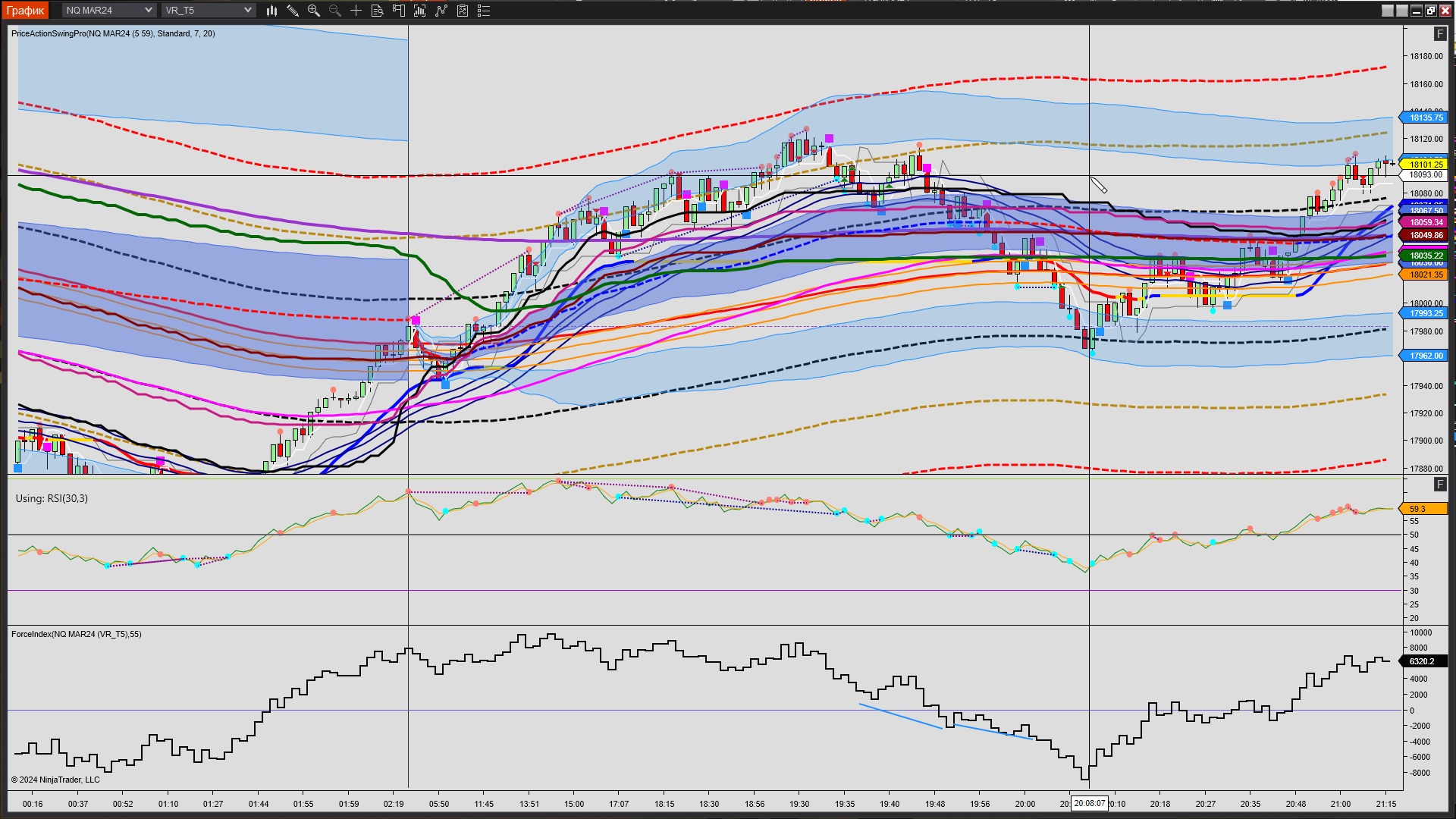1456x819 pixels.
Task: Click the 2024 NinjaTrader, LLC copyright text
Action: (x=55, y=780)
